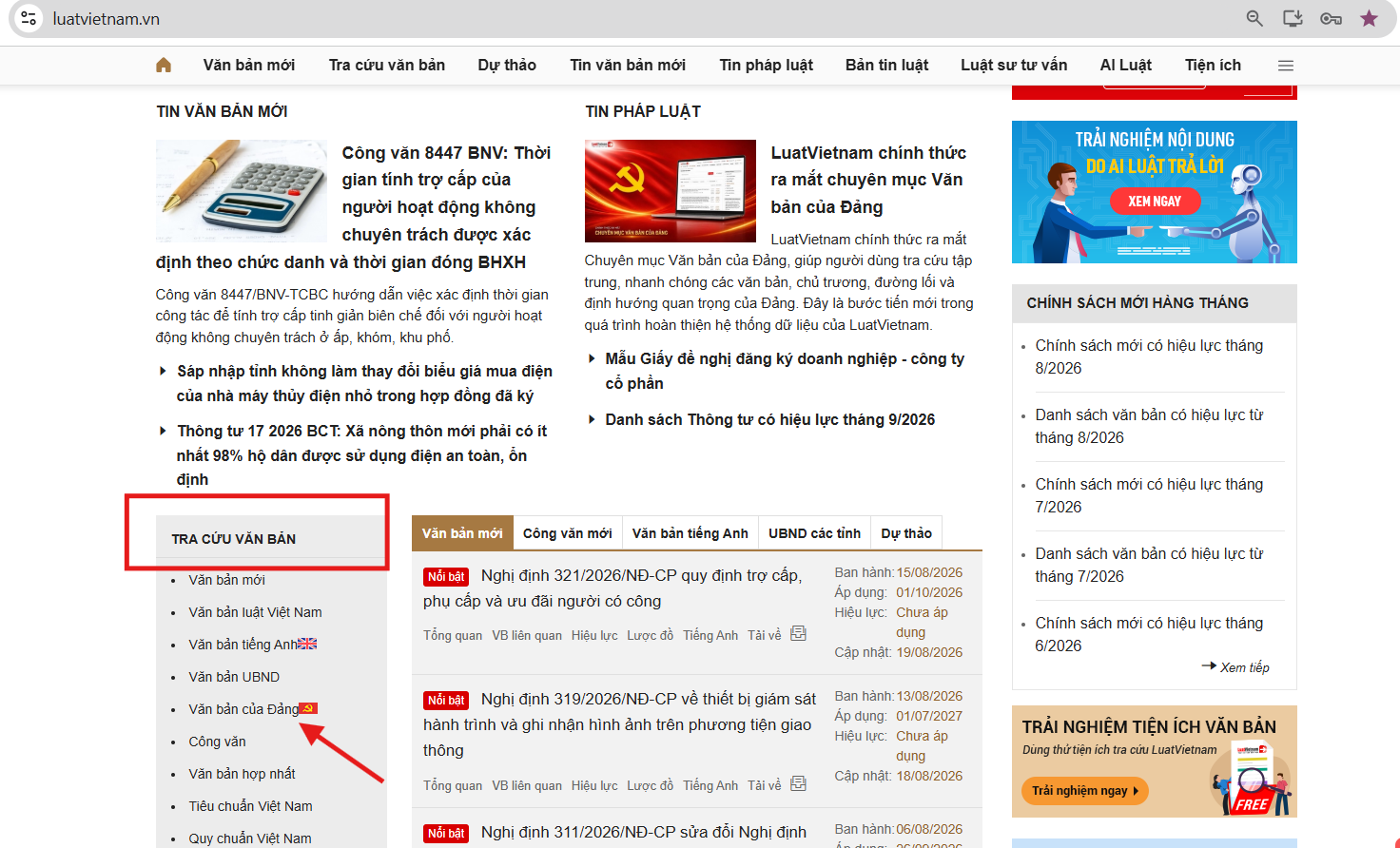
Task: Go to Tin pháp luật in the navigation
Action: coord(767,65)
